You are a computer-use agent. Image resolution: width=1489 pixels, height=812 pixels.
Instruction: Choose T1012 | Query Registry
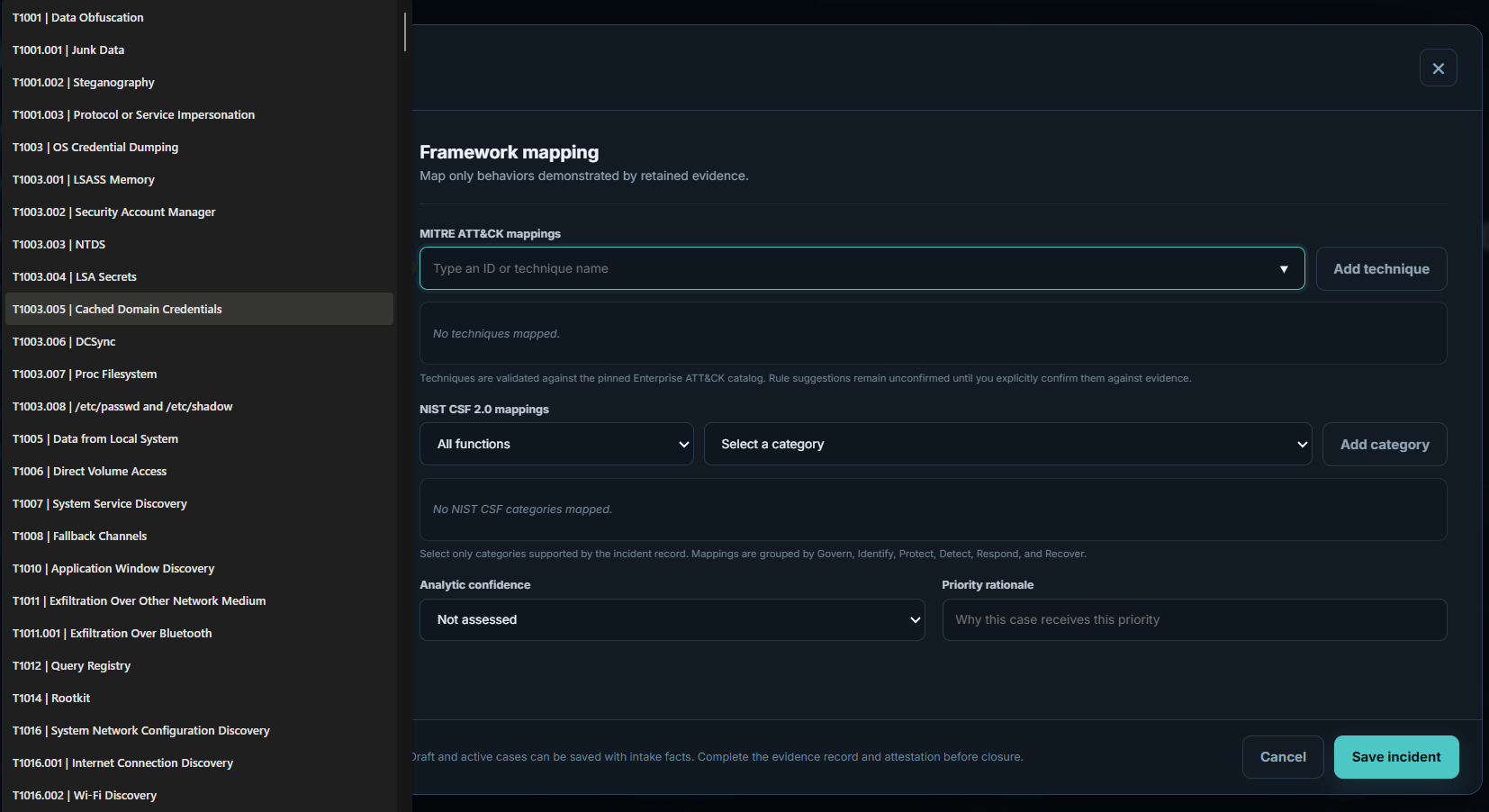point(199,665)
